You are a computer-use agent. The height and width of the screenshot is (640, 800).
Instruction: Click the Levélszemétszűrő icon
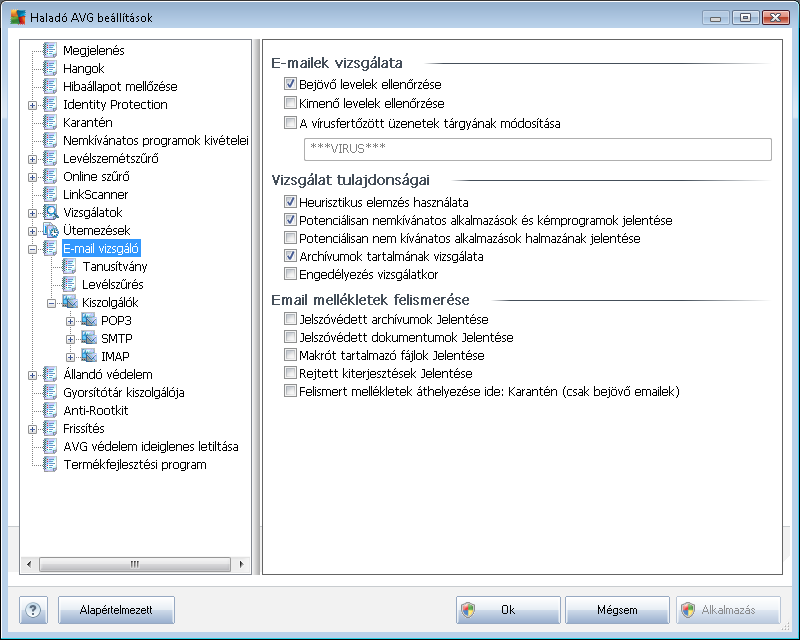(50, 158)
